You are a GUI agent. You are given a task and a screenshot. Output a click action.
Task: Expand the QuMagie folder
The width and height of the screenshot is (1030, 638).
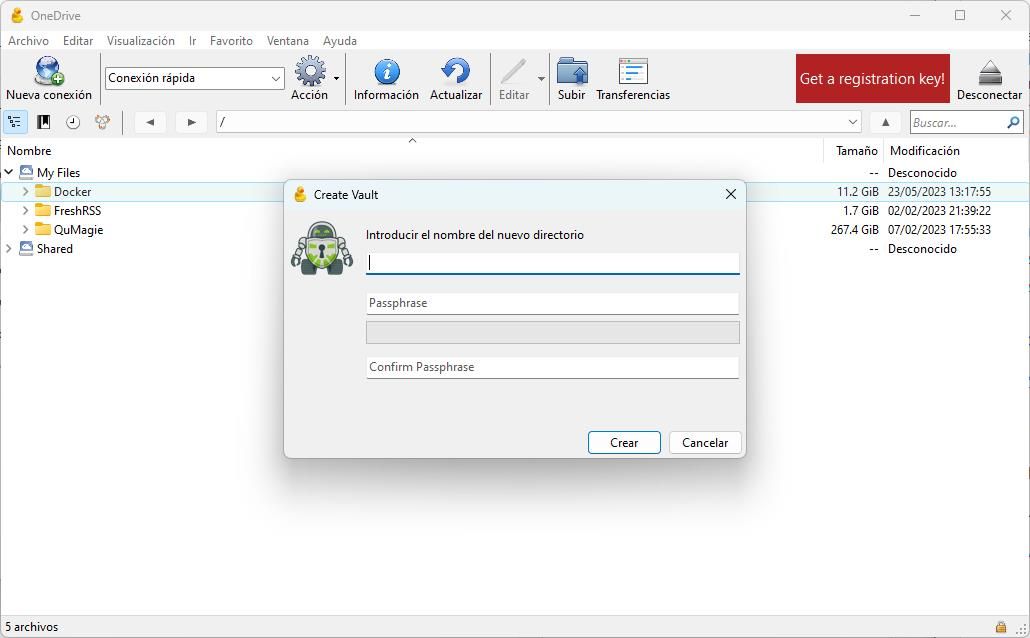[x=25, y=229]
